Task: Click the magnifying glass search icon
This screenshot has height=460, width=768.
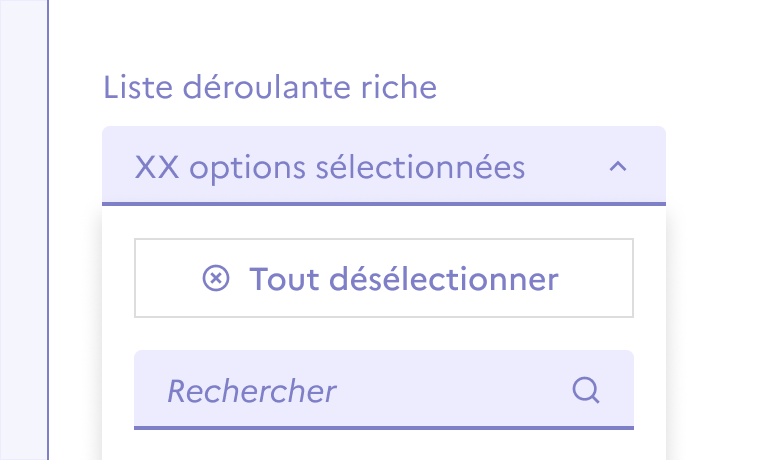Action: click(585, 390)
